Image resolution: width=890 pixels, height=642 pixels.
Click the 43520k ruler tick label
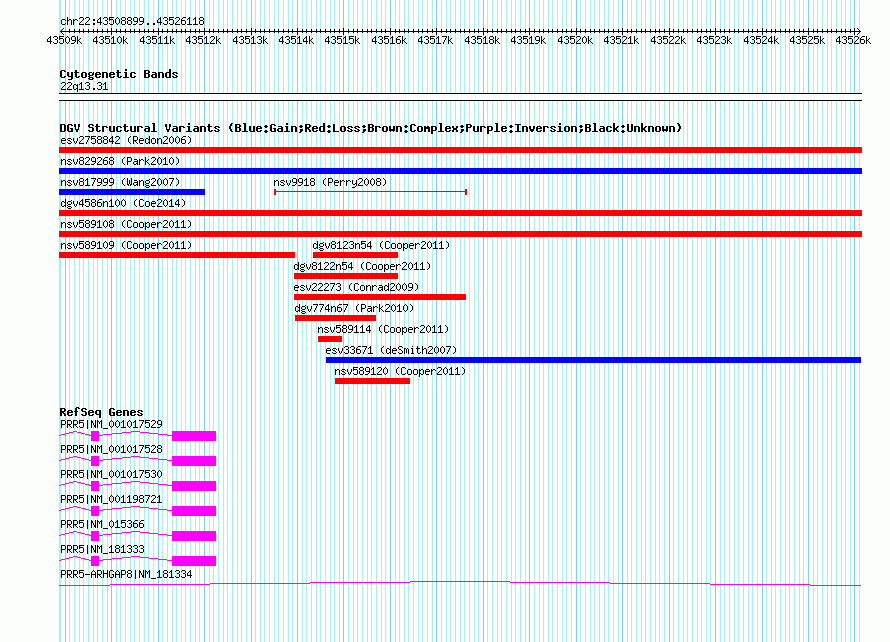click(x=574, y=40)
